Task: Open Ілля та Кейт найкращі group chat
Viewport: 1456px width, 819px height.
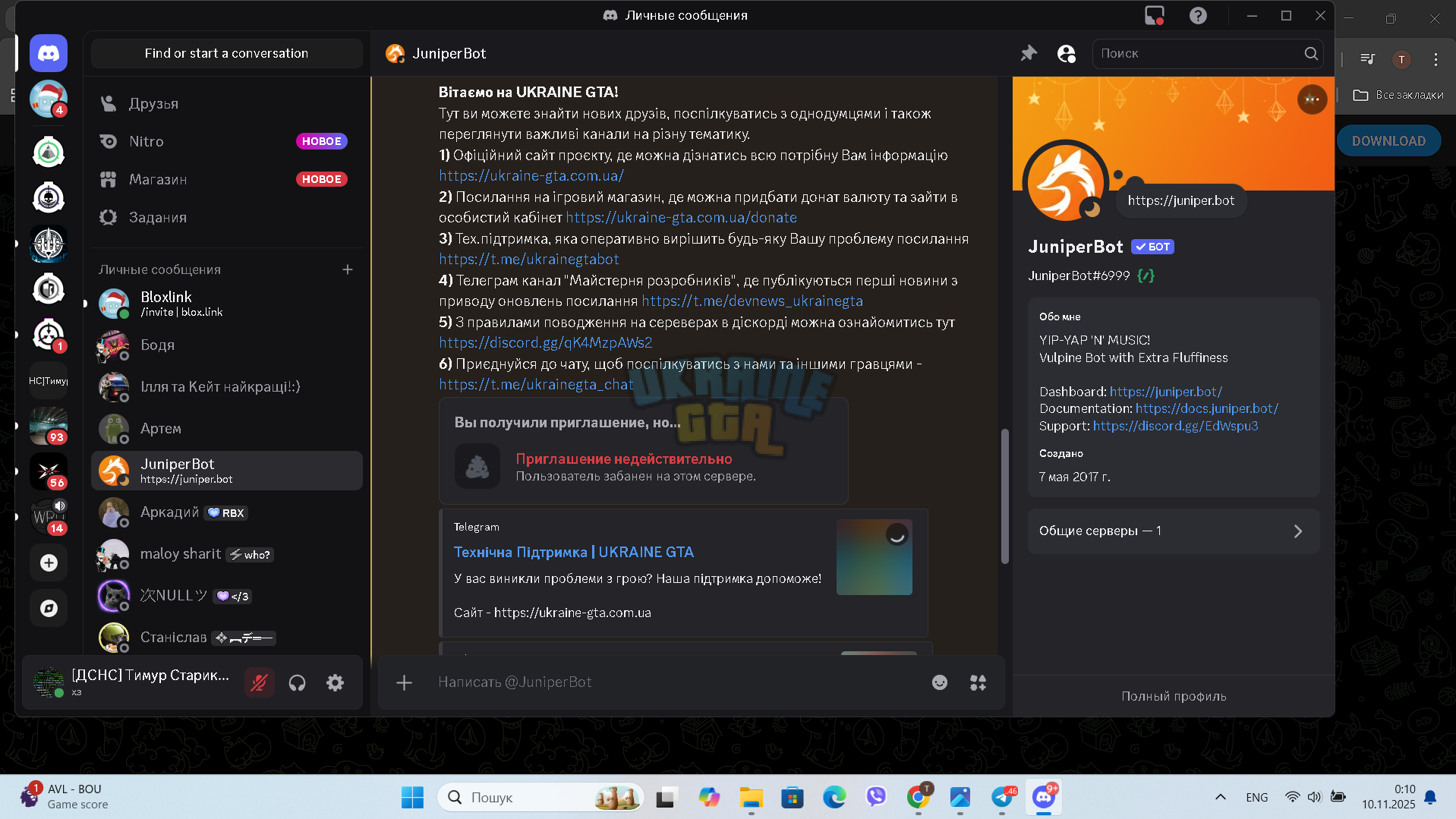Action: coord(226,387)
